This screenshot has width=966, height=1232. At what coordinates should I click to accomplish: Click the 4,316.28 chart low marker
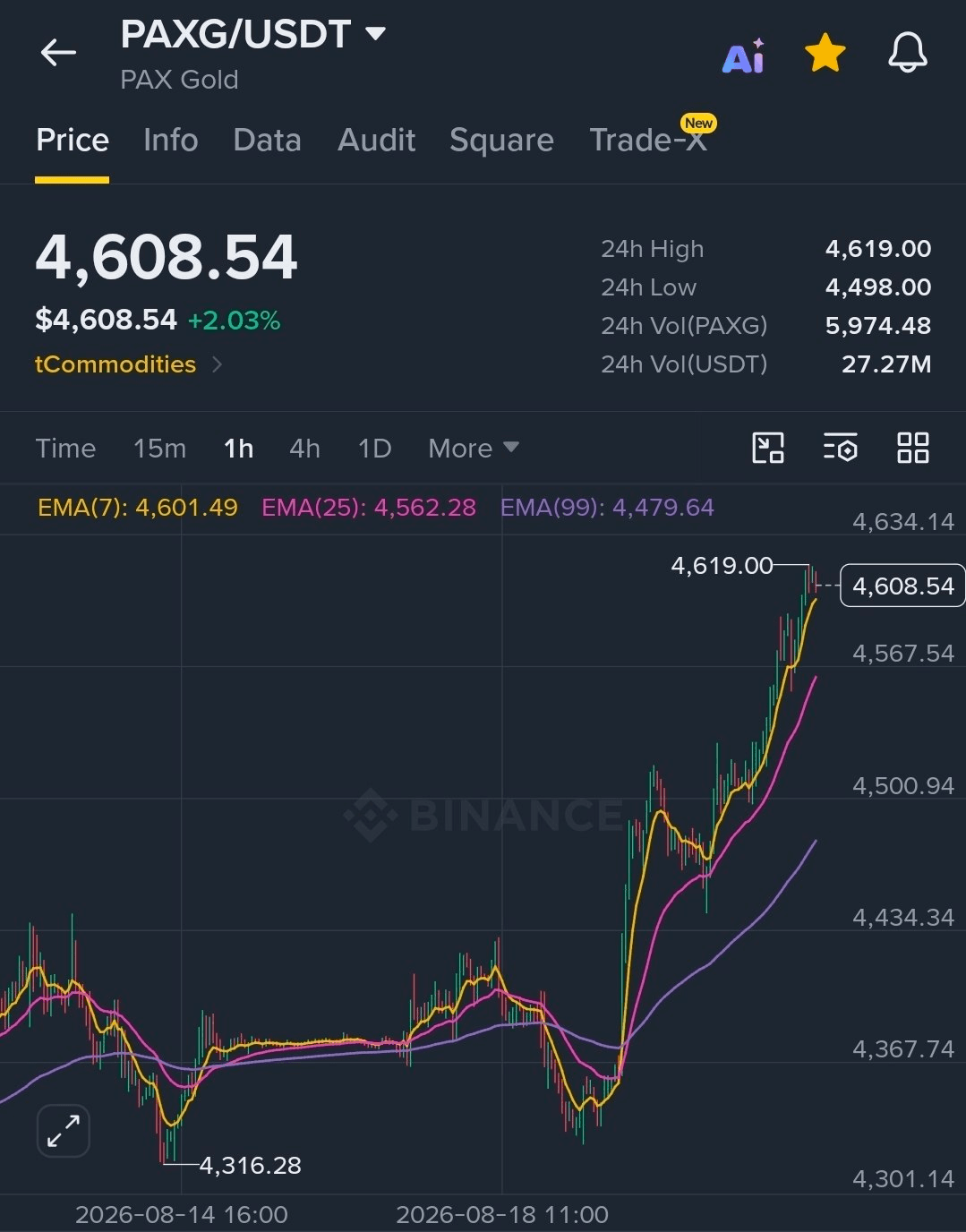point(250,1166)
